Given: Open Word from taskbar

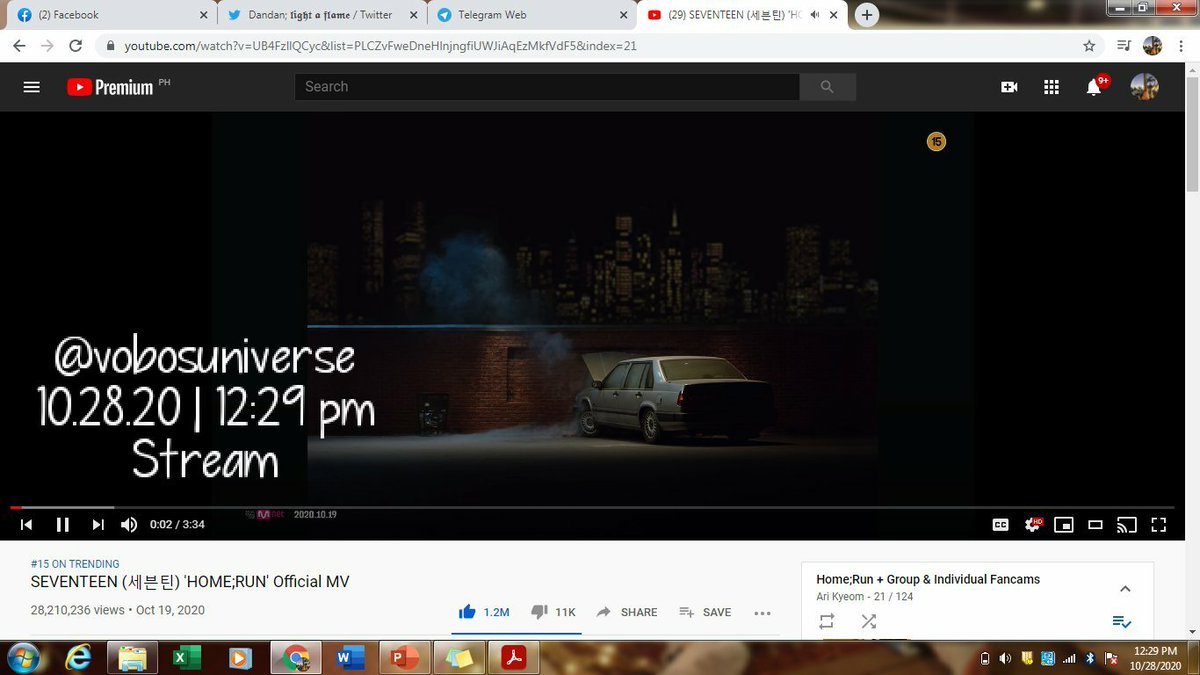Looking at the screenshot, I should (x=349, y=658).
